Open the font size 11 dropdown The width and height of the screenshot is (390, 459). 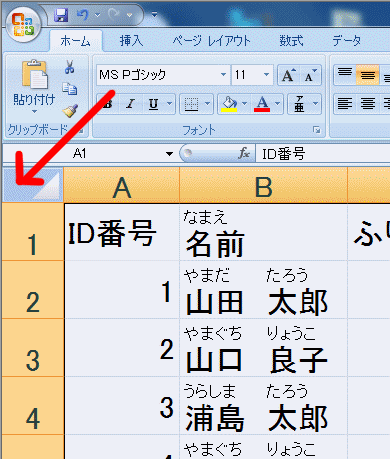click(x=266, y=75)
